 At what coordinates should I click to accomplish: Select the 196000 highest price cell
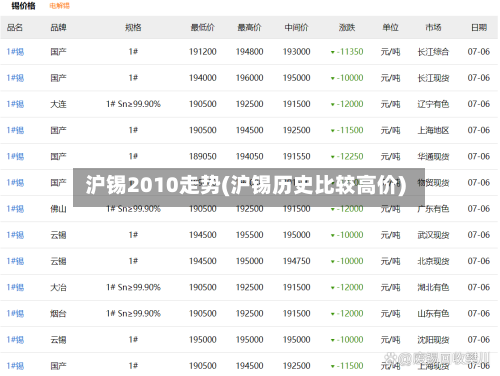tap(249, 78)
